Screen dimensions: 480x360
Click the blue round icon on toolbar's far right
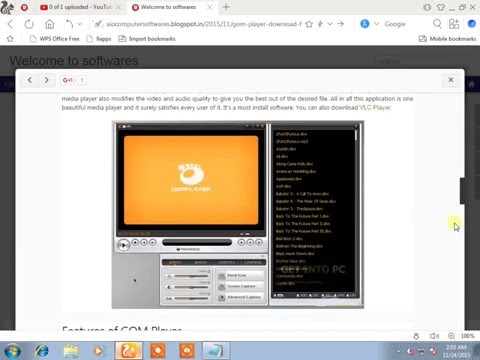coord(472,24)
